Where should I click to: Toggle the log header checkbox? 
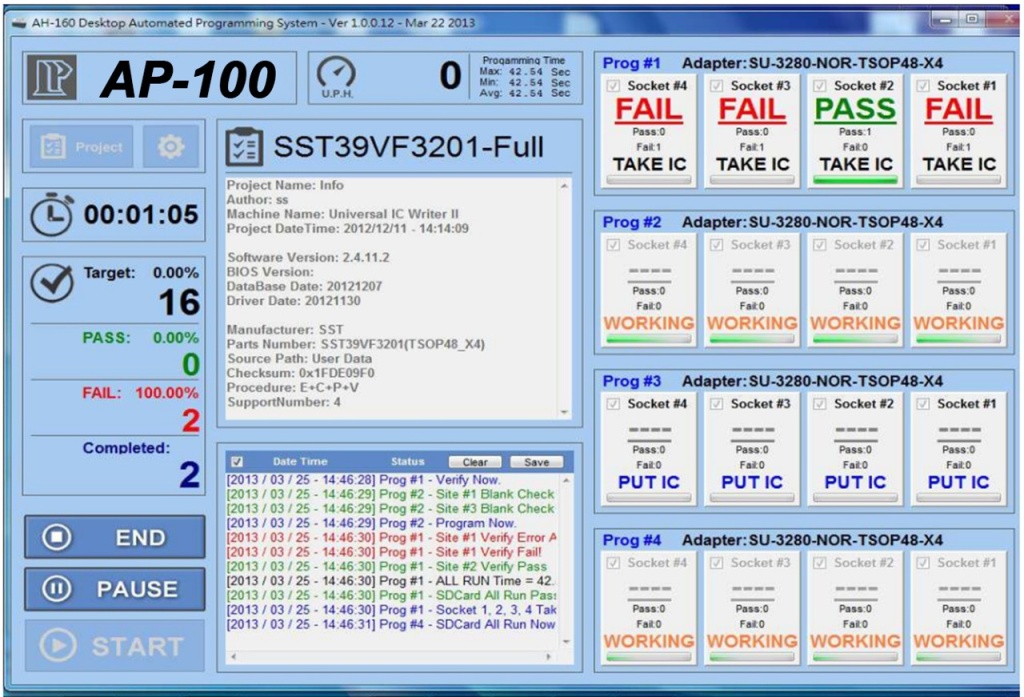[237, 462]
